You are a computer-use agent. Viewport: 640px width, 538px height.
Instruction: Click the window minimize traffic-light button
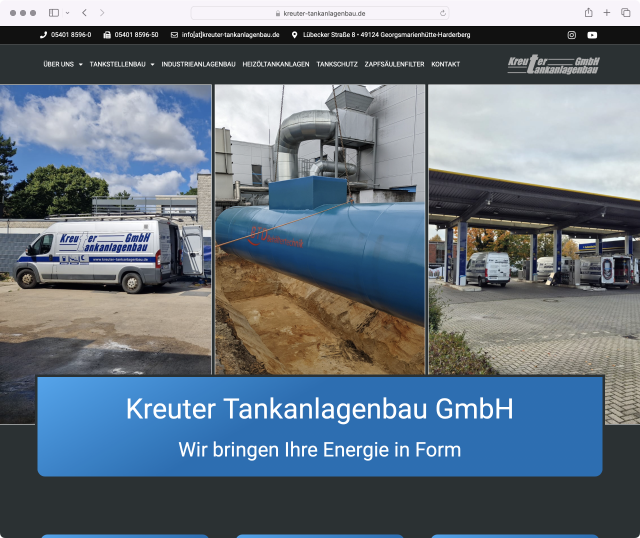pyautogui.click(x=23, y=13)
